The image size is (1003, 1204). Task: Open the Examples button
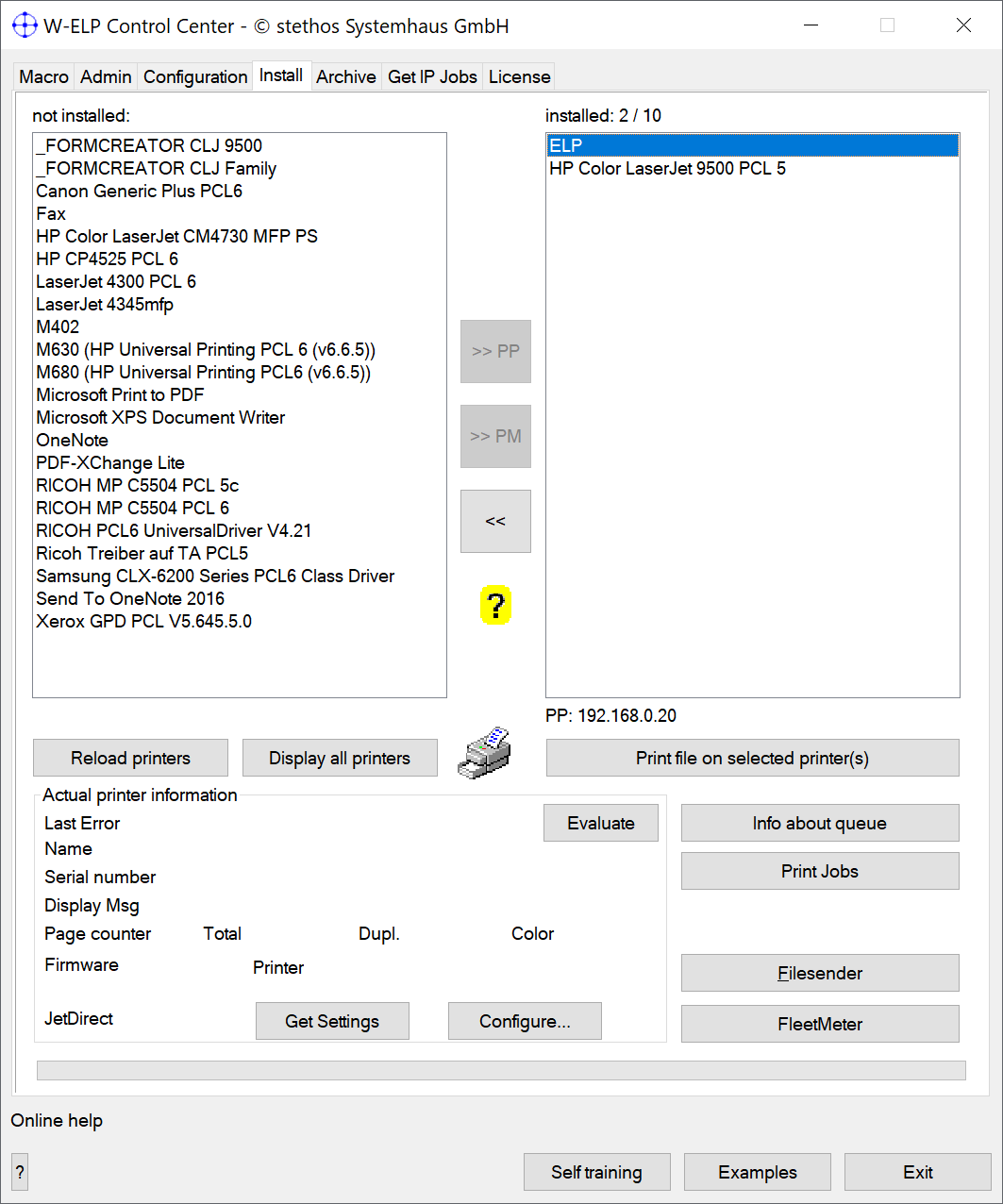(758, 1172)
